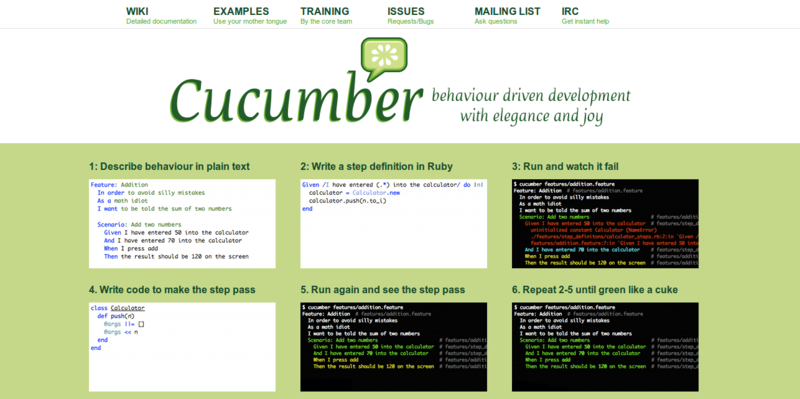This screenshot has width=800, height=399.
Task: Click 'Use your mother tongue' subtitle
Action: [250, 21]
